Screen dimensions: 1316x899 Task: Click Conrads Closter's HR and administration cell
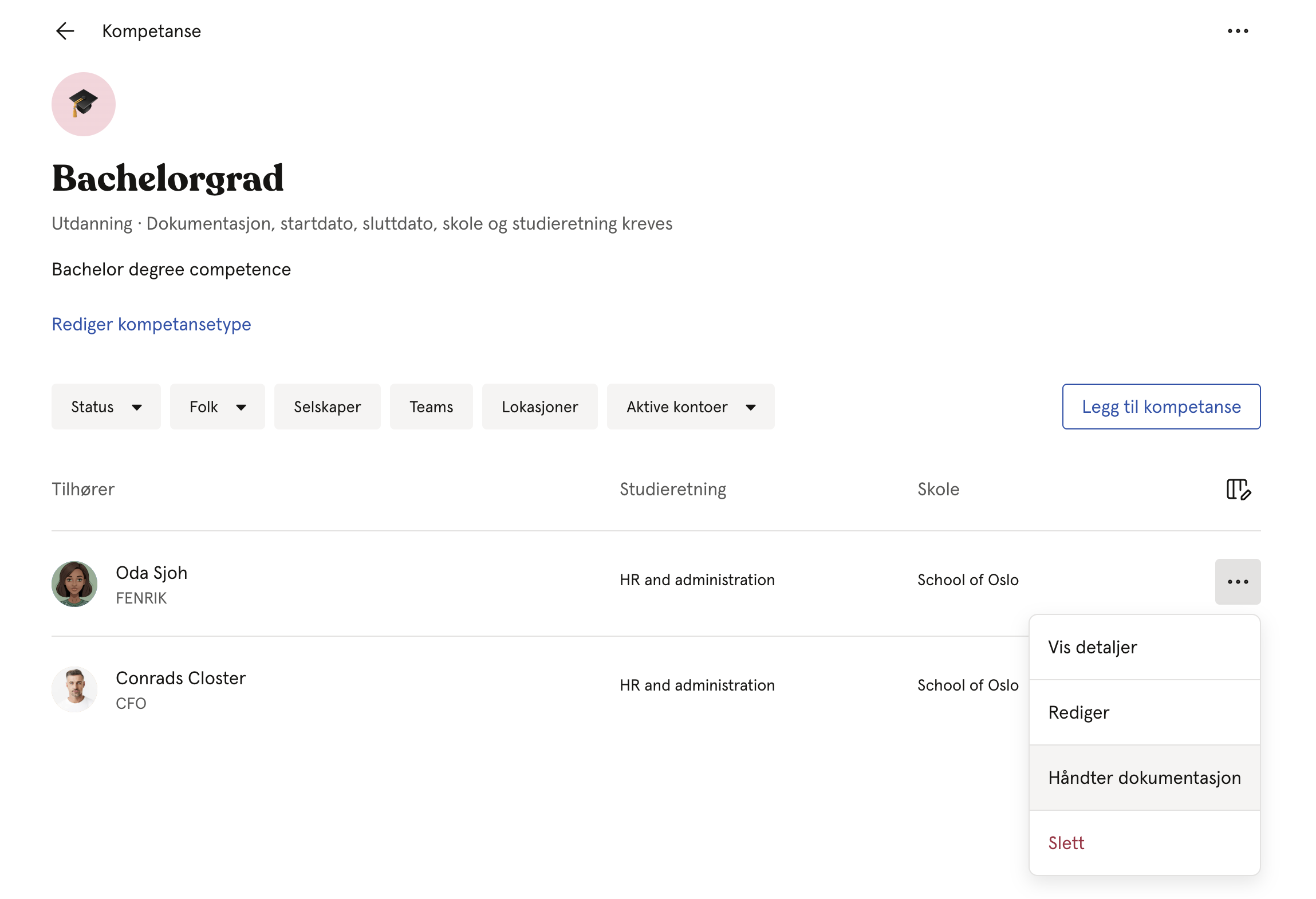[x=697, y=685]
